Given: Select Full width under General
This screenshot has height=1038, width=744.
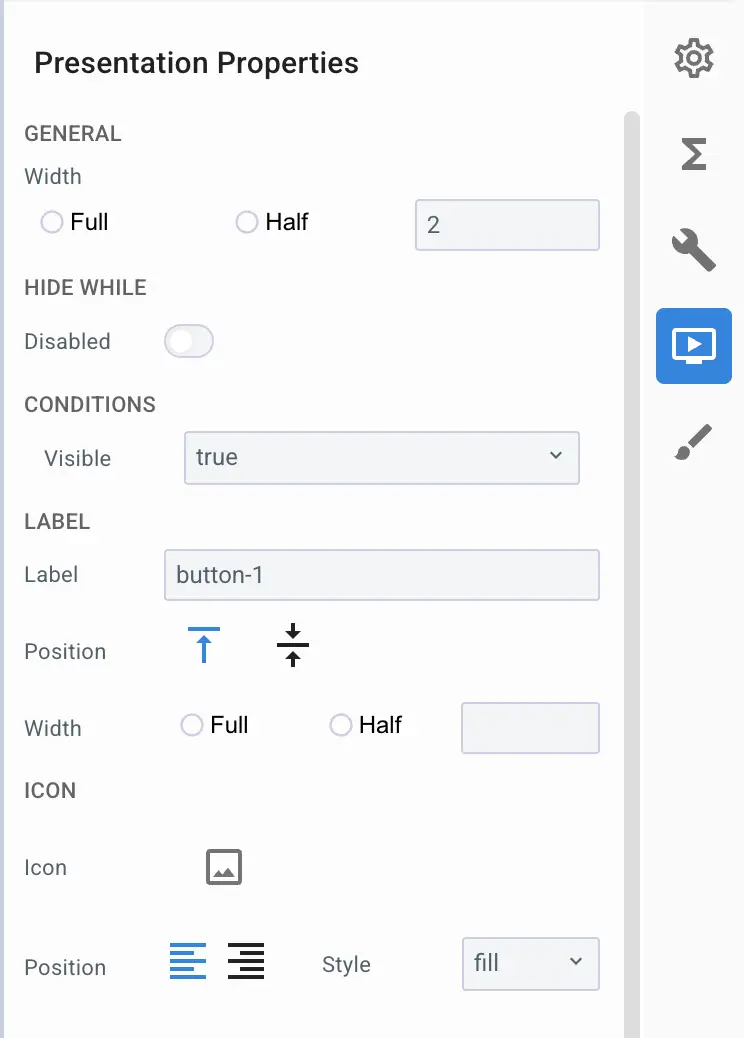Looking at the screenshot, I should pyautogui.click(x=51, y=222).
